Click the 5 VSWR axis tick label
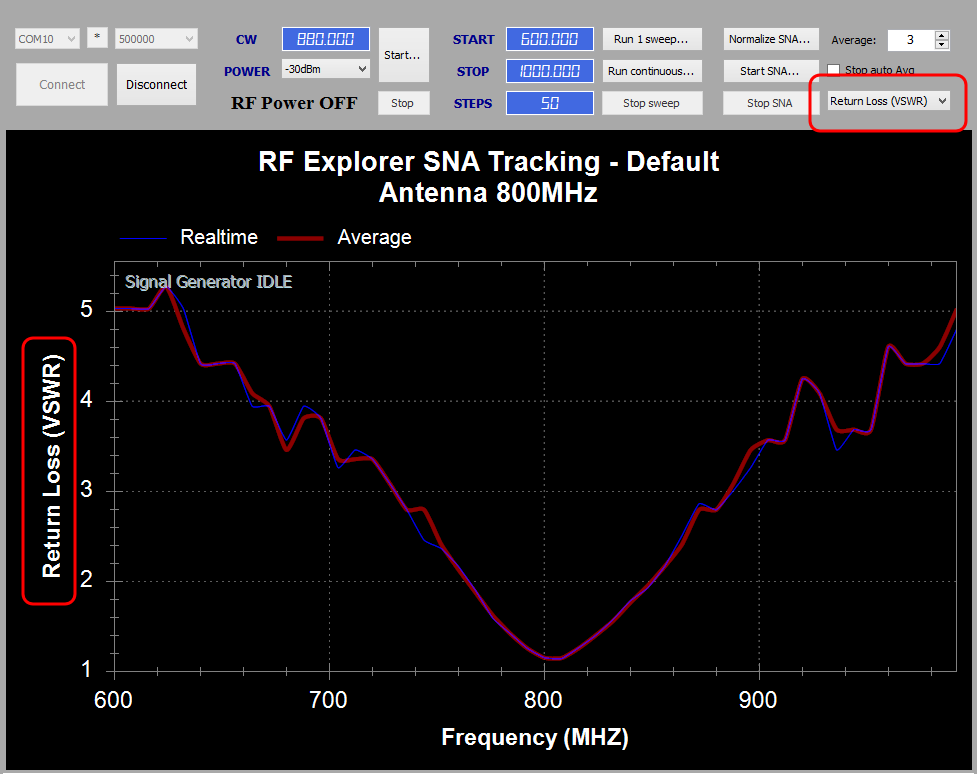The width and height of the screenshot is (977, 774). [x=87, y=309]
